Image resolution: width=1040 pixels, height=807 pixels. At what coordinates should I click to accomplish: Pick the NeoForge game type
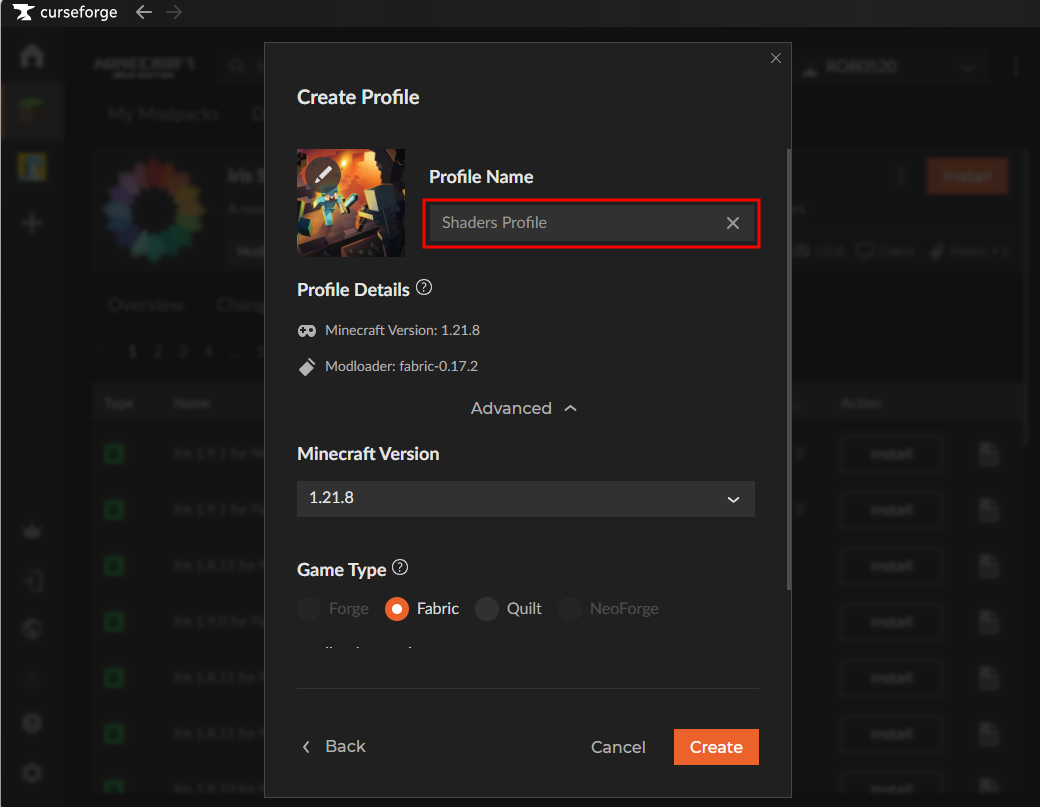click(x=609, y=609)
